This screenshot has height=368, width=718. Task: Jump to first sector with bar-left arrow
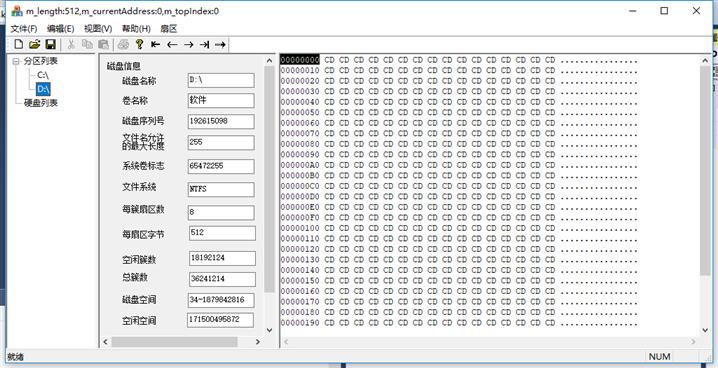(156, 44)
